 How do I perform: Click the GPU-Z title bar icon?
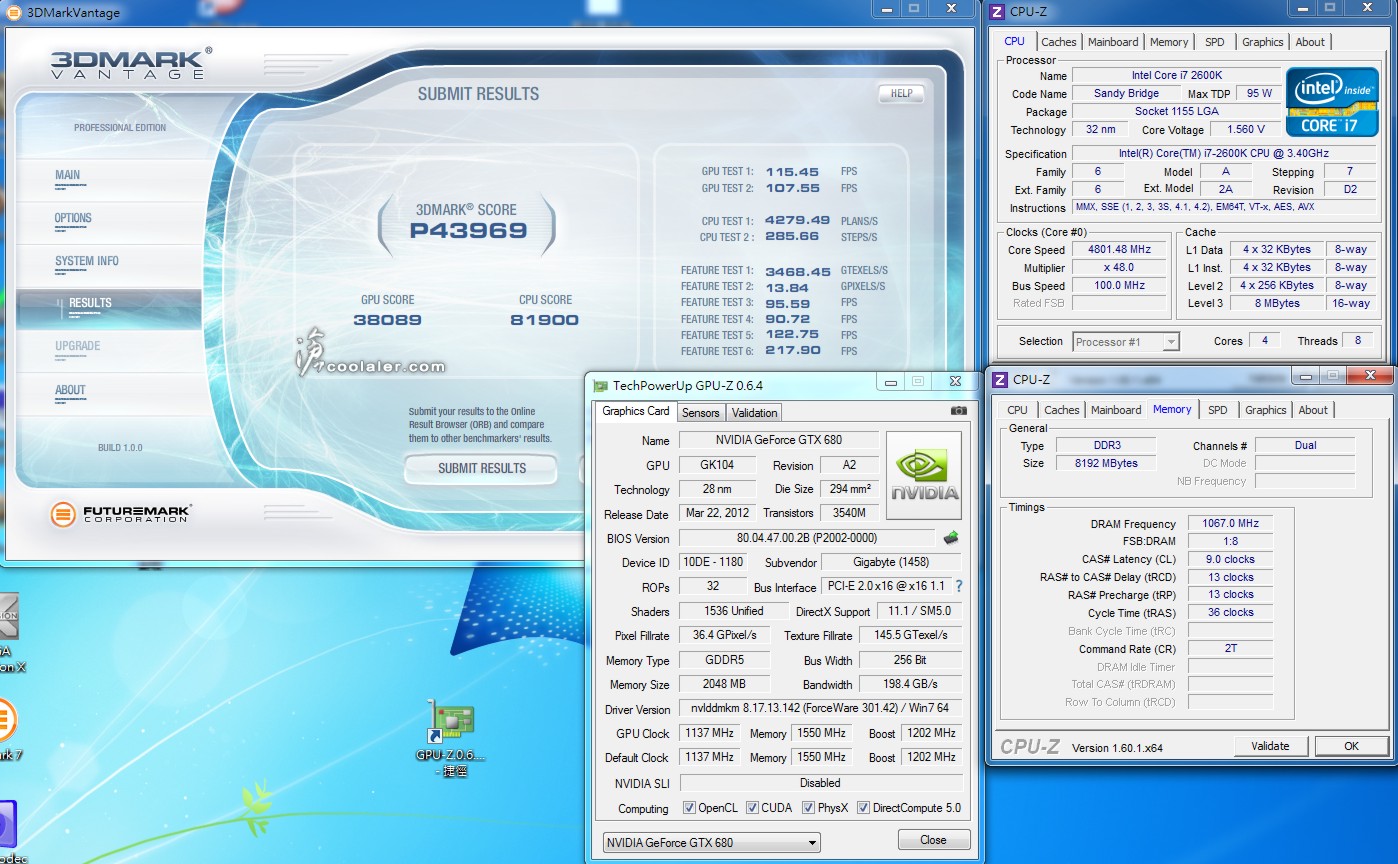coord(600,385)
